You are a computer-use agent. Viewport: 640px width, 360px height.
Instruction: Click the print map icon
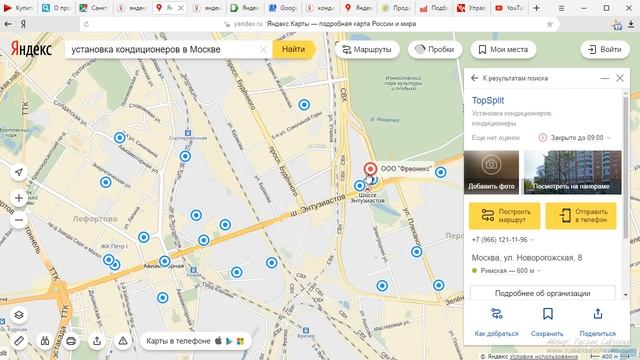(x=71, y=341)
